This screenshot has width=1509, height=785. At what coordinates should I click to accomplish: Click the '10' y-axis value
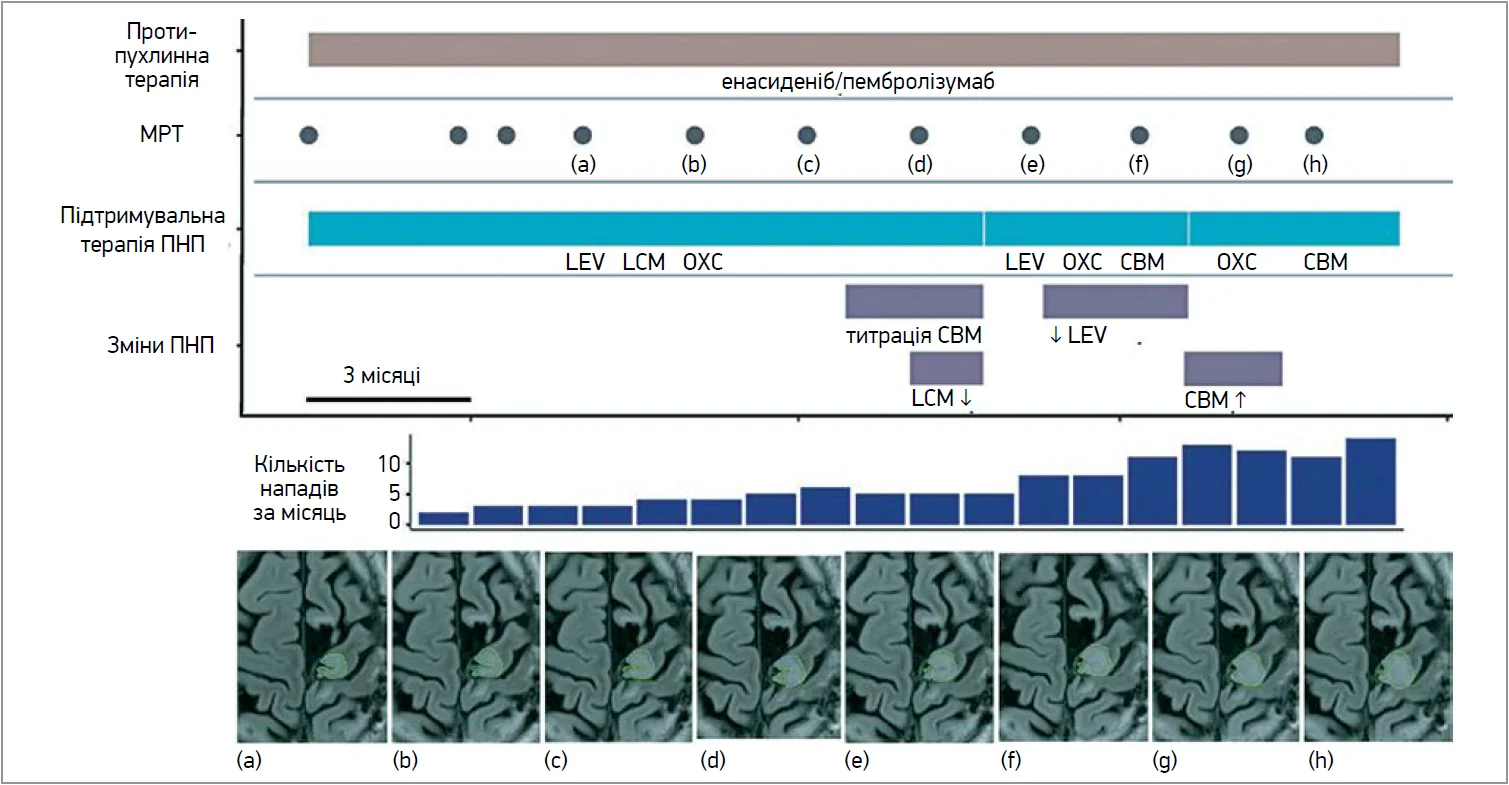pos(389,464)
